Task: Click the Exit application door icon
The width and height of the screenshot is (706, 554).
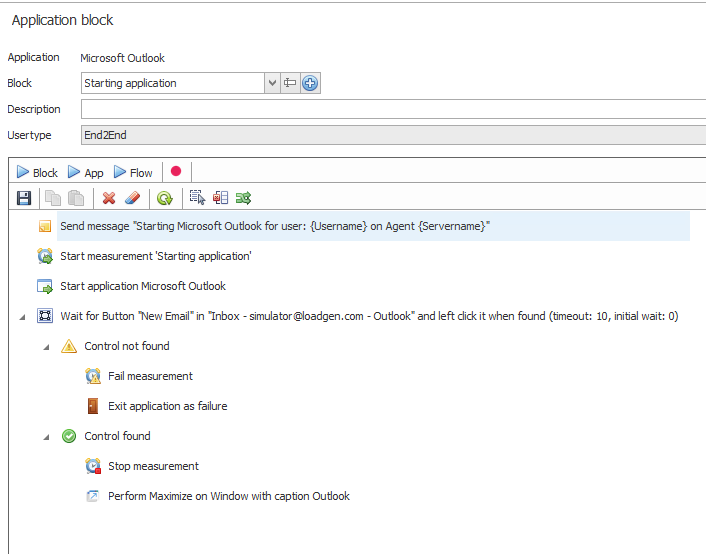Action: [93, 406]
